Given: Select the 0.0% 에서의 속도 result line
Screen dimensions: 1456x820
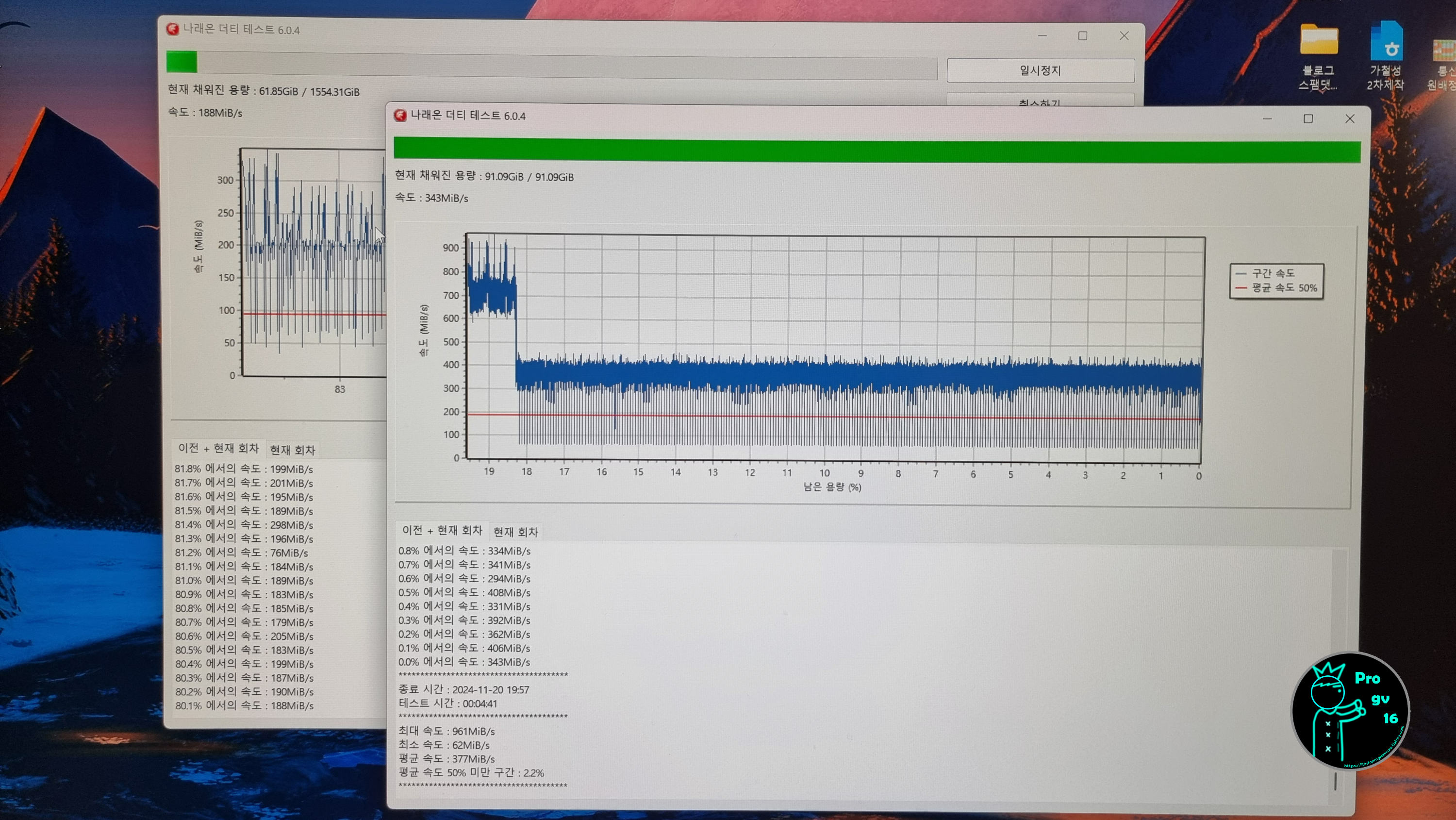Looking at the screenshot, I should tap(463, 662).
